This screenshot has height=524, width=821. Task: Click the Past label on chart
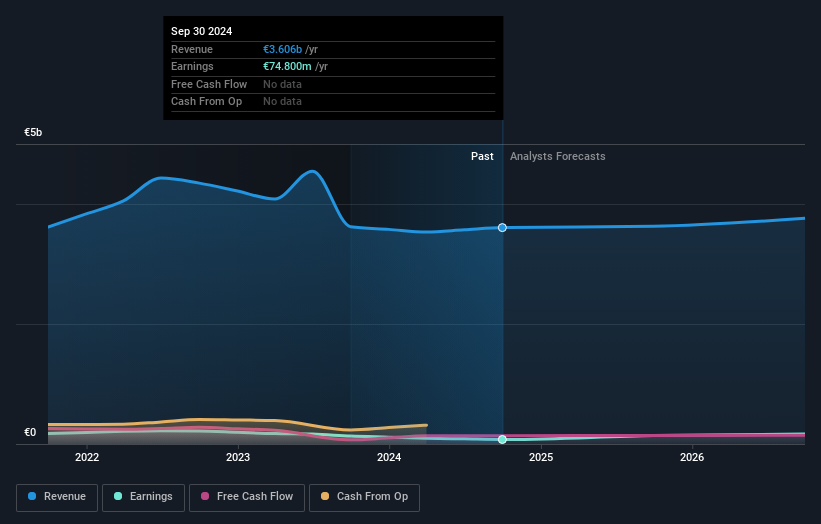coord(482,157)
